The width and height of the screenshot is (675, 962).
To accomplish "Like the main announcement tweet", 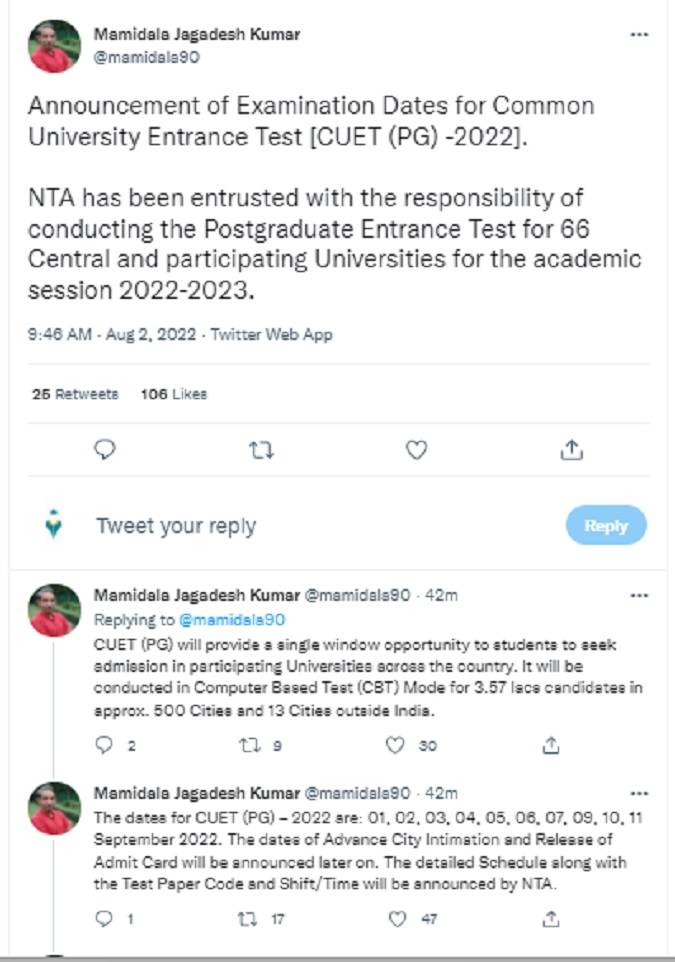I will coord(416,451).
